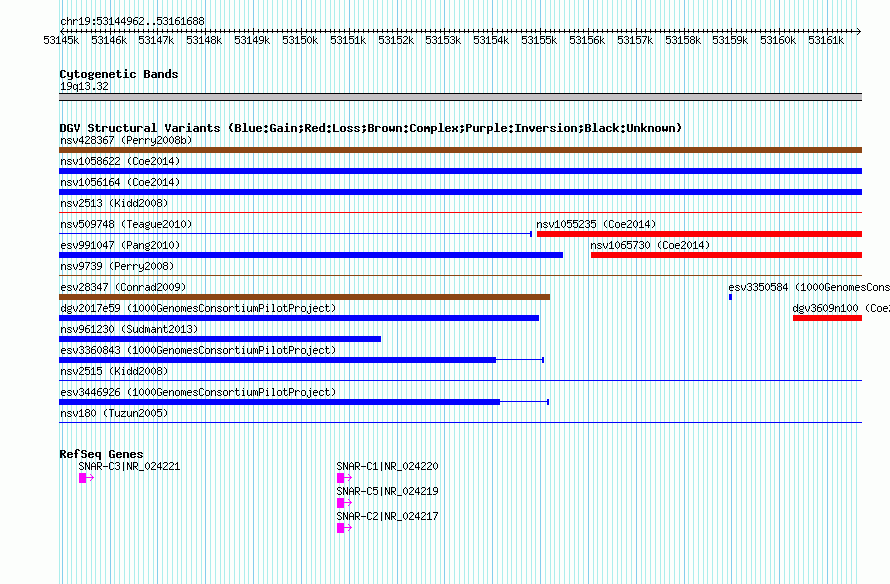This screenshot has height=584, width=890.
Task: Click the 19q13.32 cytogenetic band bar
Action: [x=460, y=97]
